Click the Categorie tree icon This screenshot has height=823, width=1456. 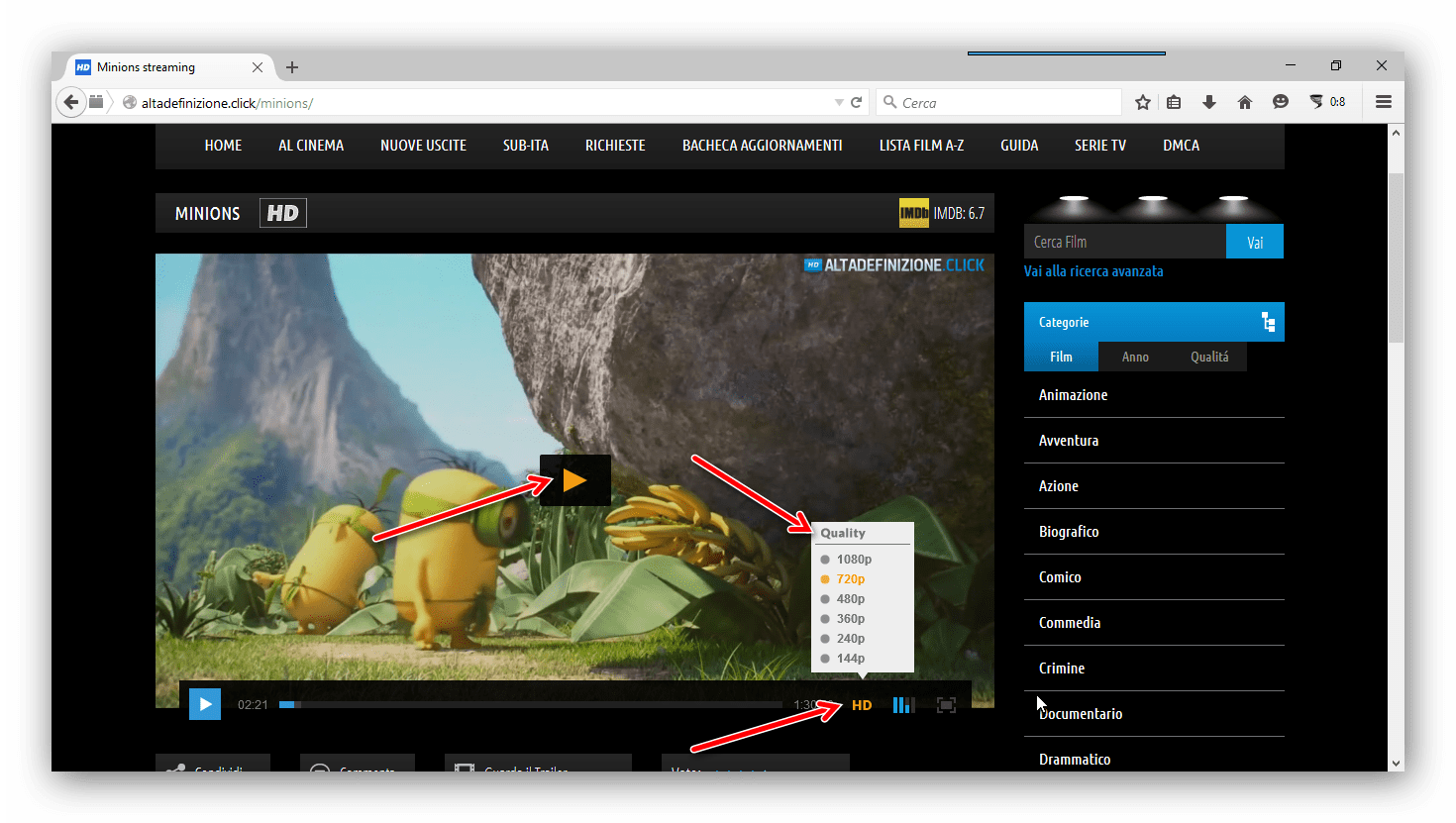coord(1268,322)
